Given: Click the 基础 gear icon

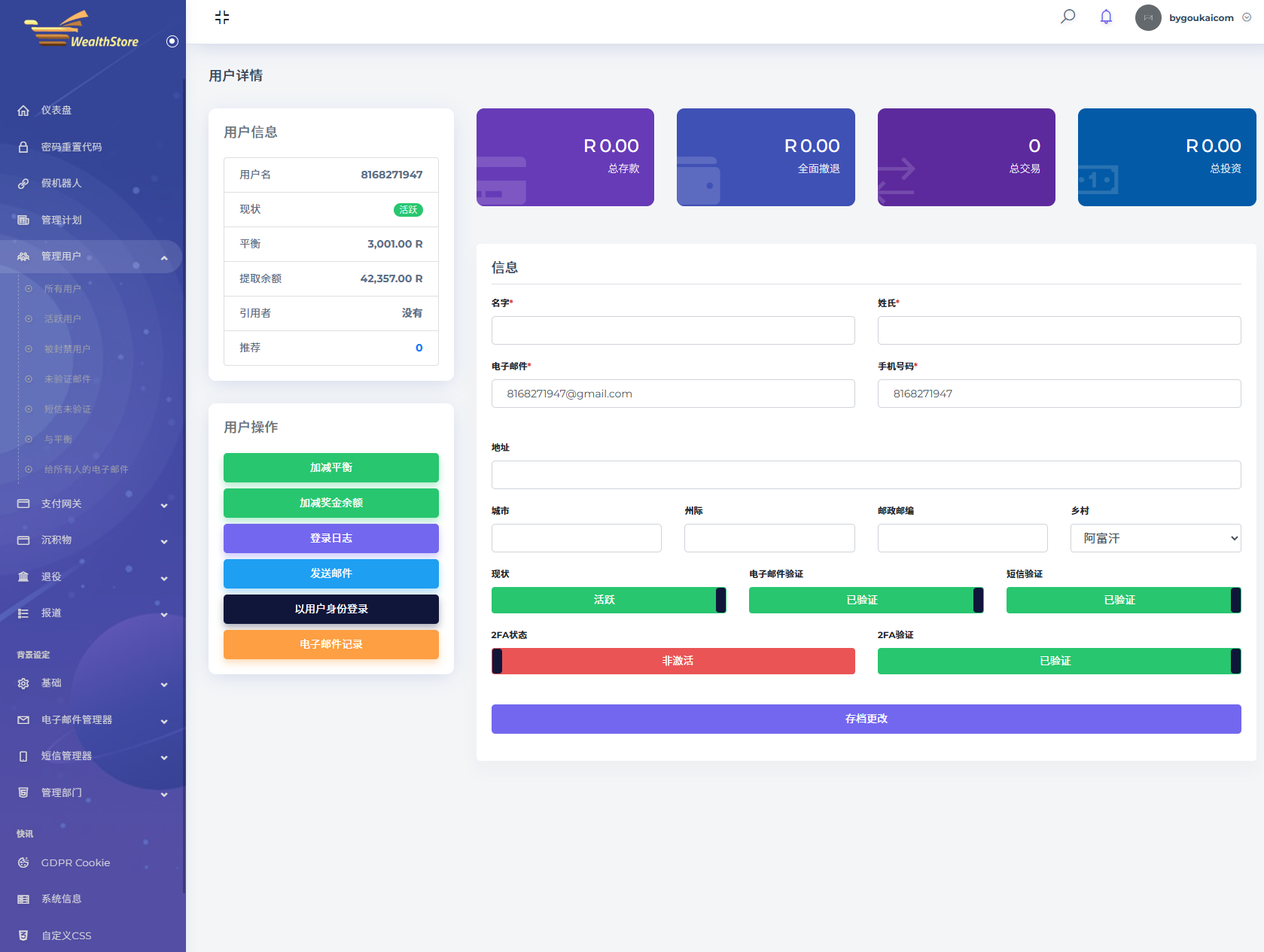Looking at the screenshot, I should click(x=23, y=683).
